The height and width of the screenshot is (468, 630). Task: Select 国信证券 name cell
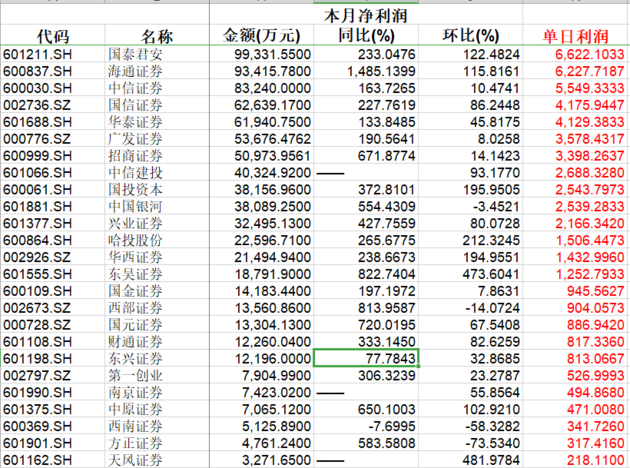pyautogui.click(x=157, y=105)
